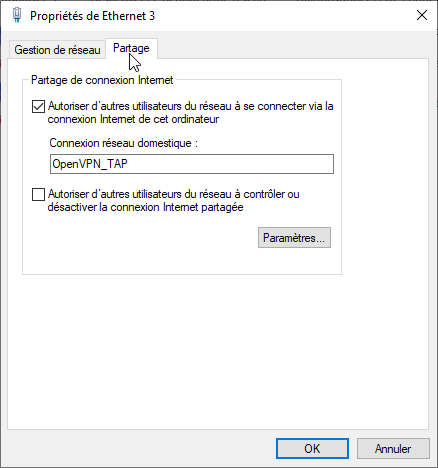Click 'connexion Internet de cet ordinateur' text line
The height and width of the screenshot is (468, 438).
pos(133,119)
